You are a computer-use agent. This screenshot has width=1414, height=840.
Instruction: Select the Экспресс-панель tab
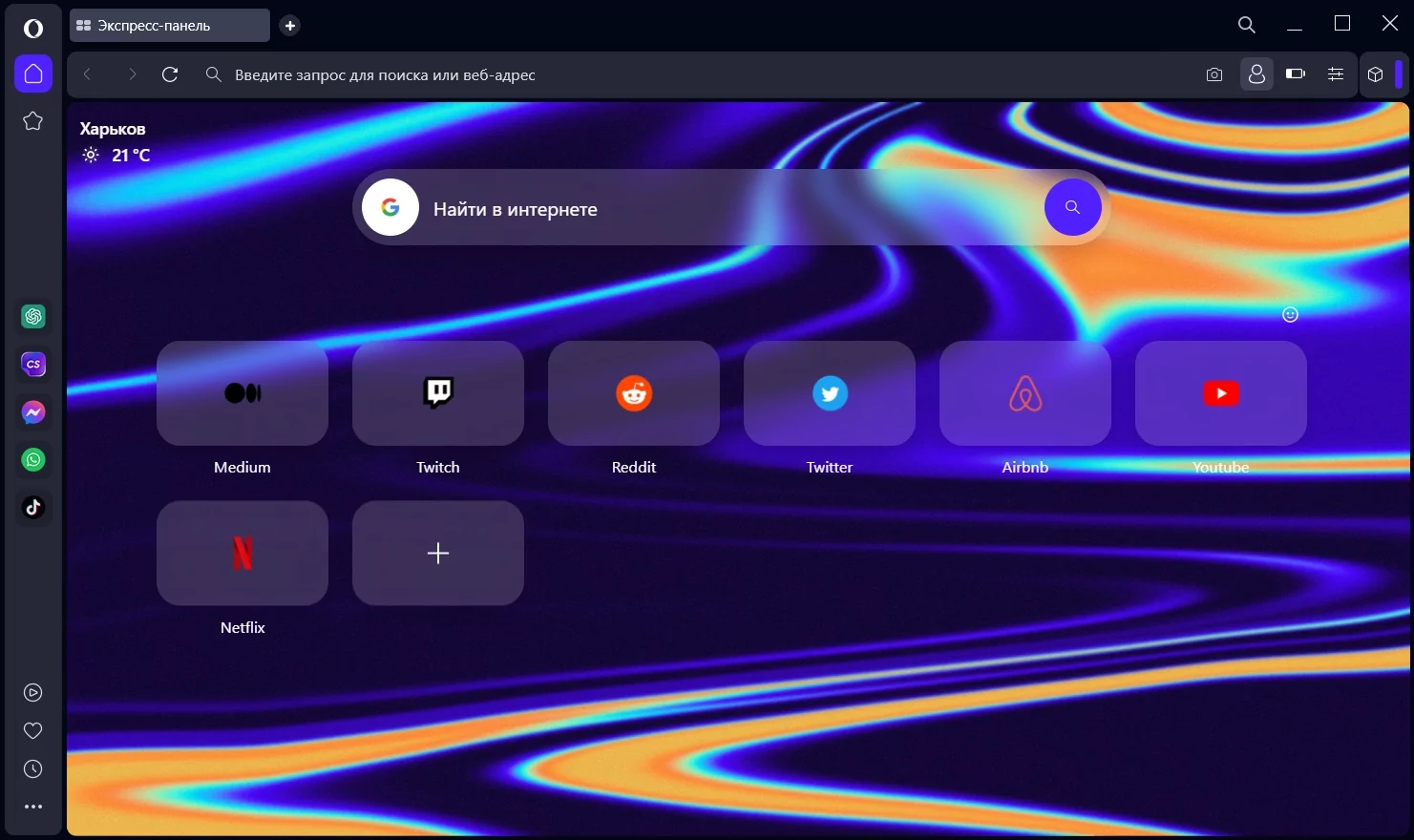tap(170, 26)
